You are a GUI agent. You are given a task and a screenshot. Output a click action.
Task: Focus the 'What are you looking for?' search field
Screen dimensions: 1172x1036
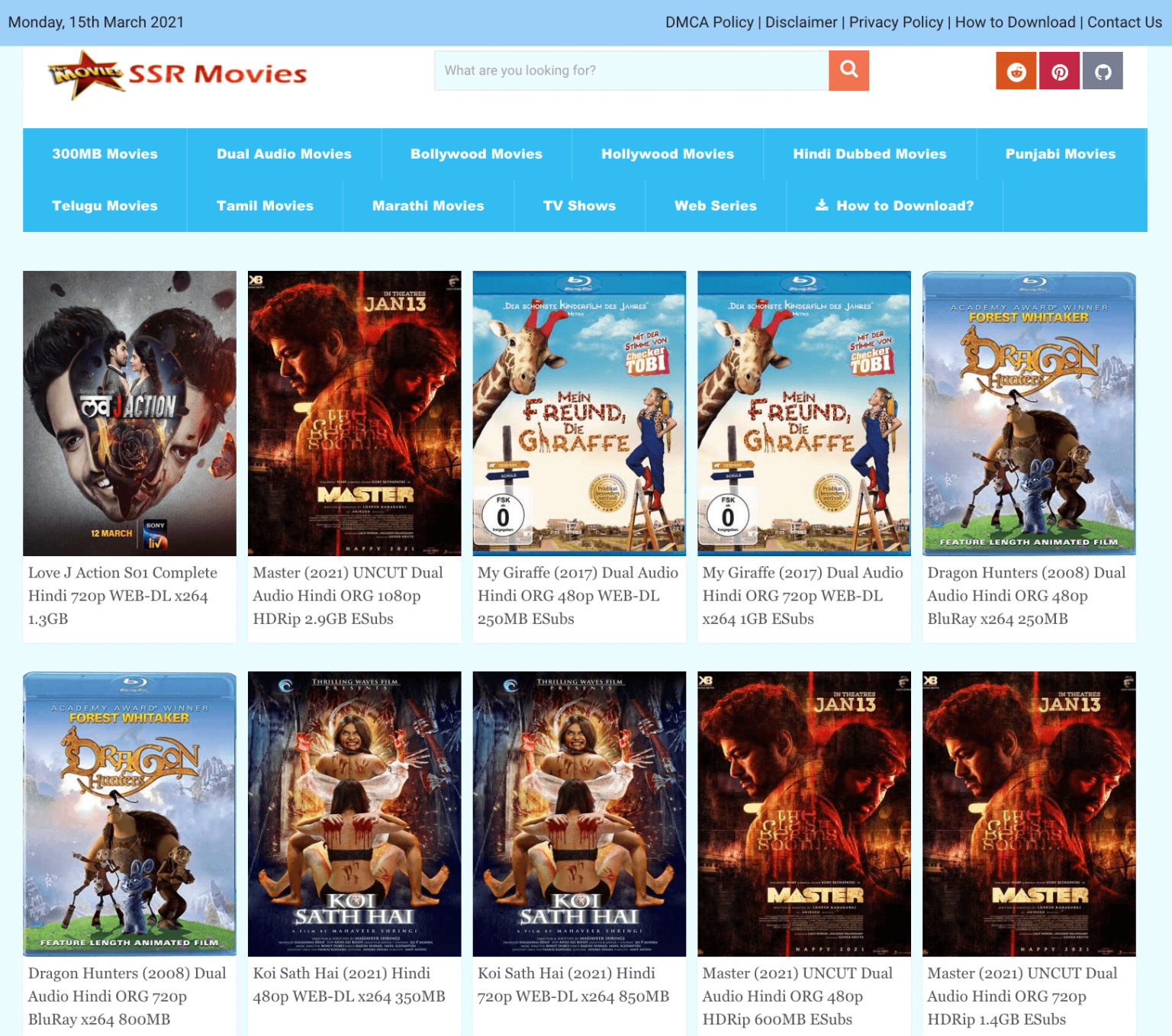tap(631, 70)
